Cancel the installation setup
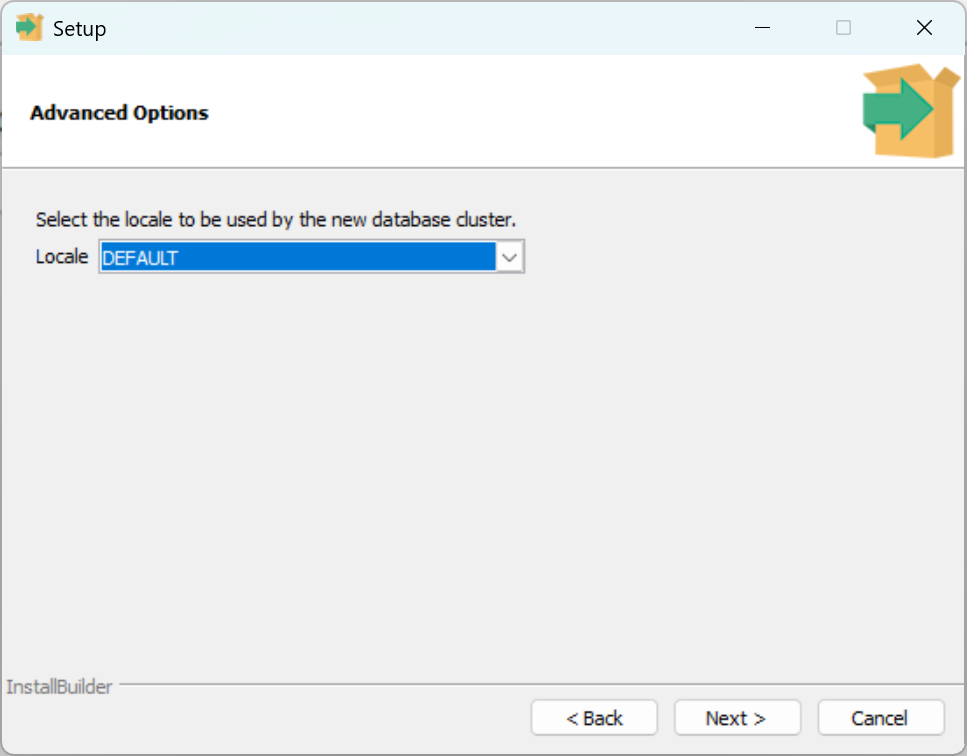 [880, 718]
